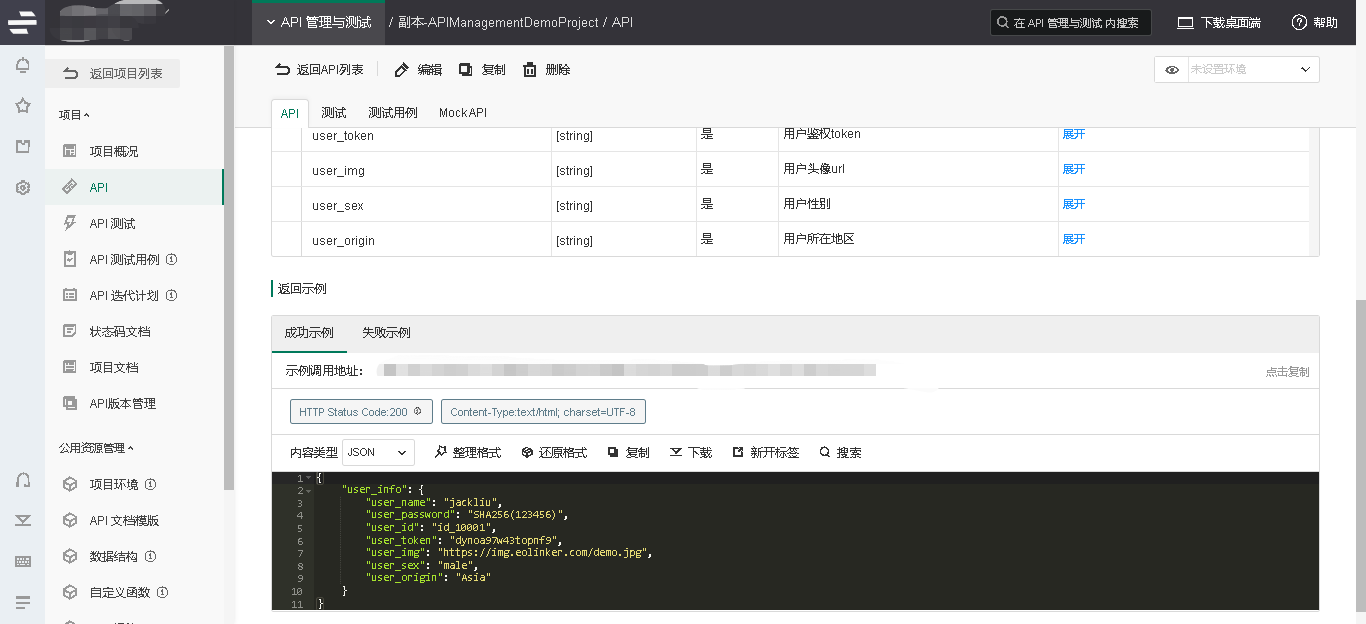Click the trash icon to delete the API
The height and width of the screenshot is (624, 1366).
pos(530,70)
